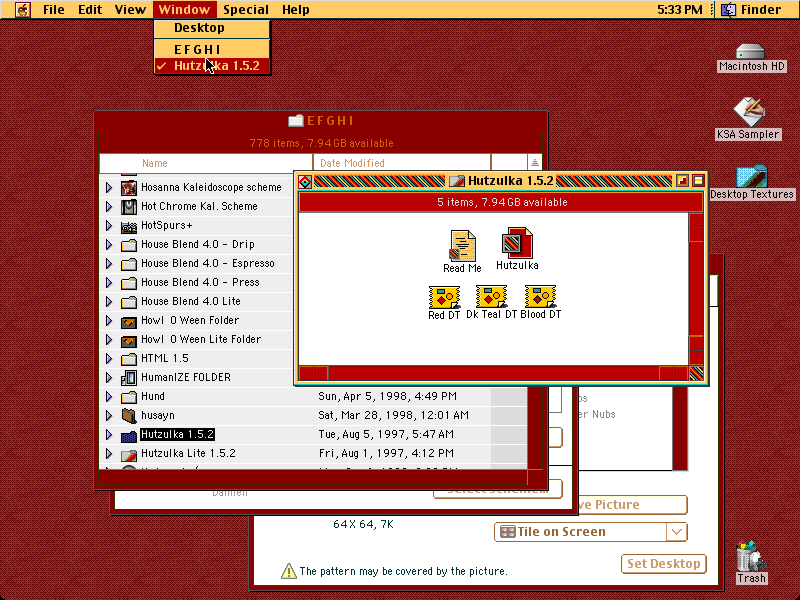
Task: Click the Hutzulka window collapse box
Action: [698, 181]
